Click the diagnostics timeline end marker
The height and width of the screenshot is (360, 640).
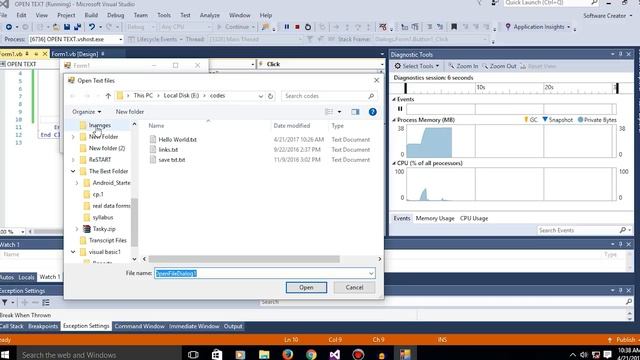coord(617,88)
